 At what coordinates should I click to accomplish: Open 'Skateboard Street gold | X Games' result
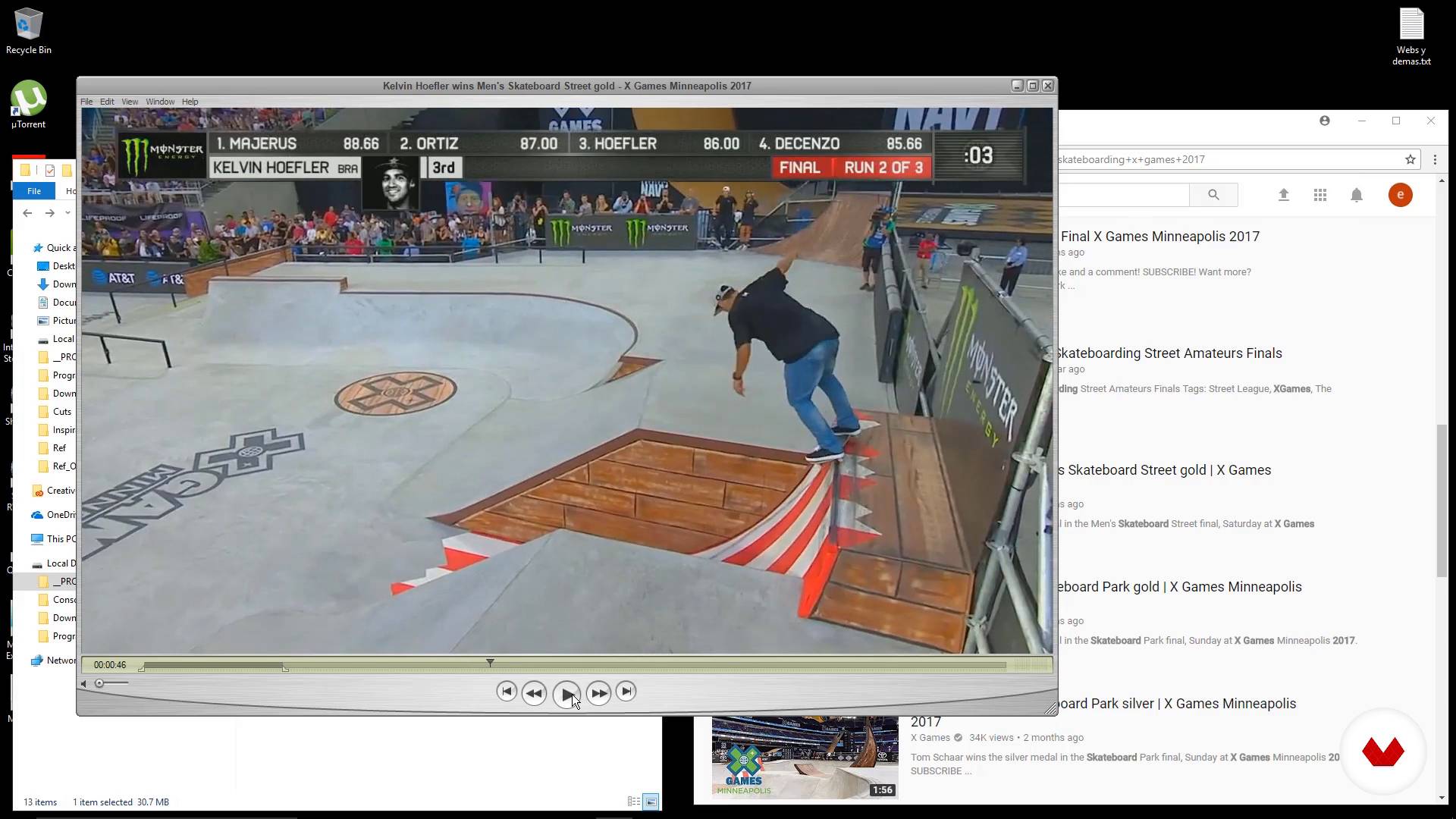pos(1166,470)
